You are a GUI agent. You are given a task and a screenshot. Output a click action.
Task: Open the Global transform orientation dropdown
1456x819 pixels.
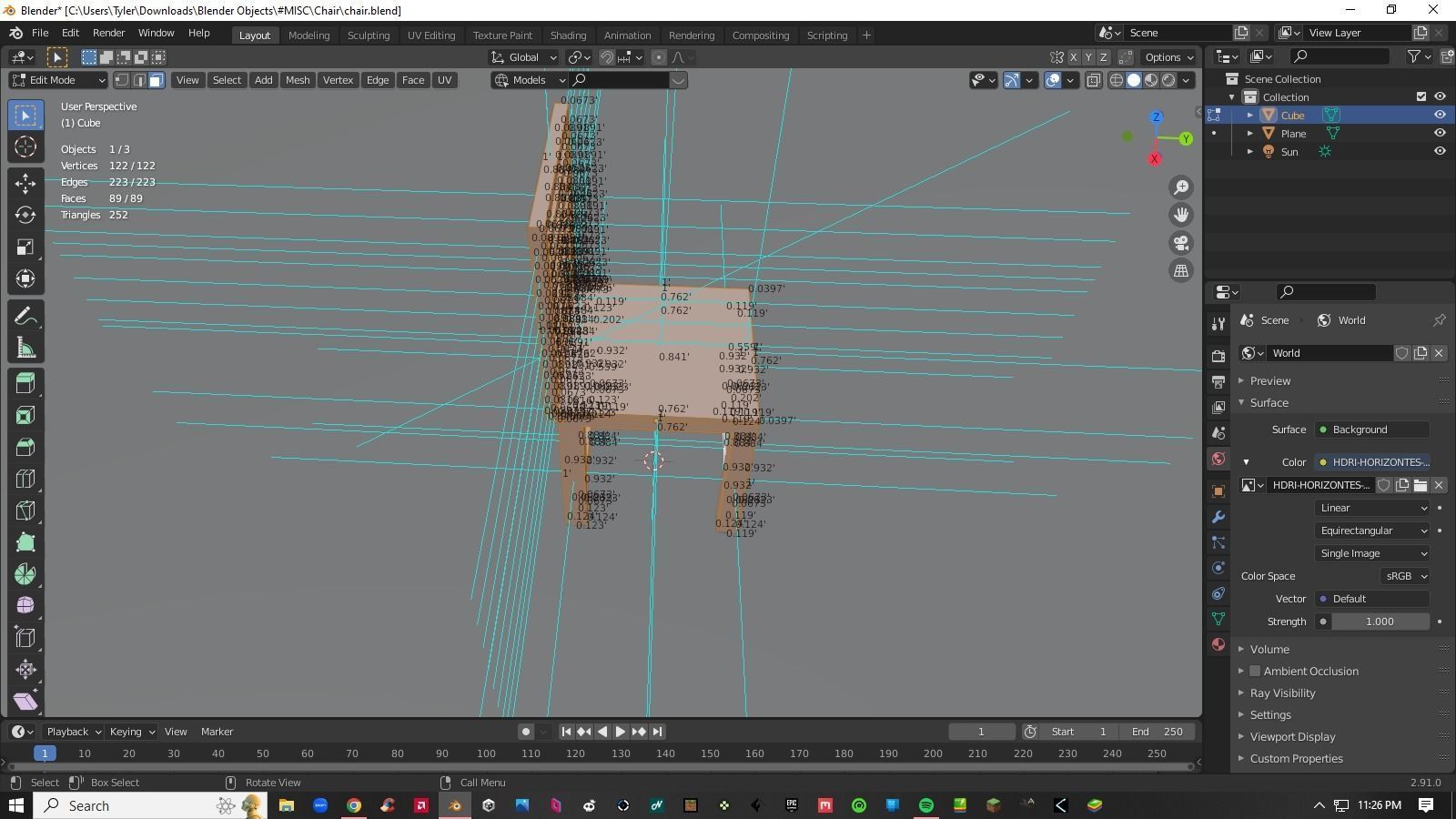524,57
